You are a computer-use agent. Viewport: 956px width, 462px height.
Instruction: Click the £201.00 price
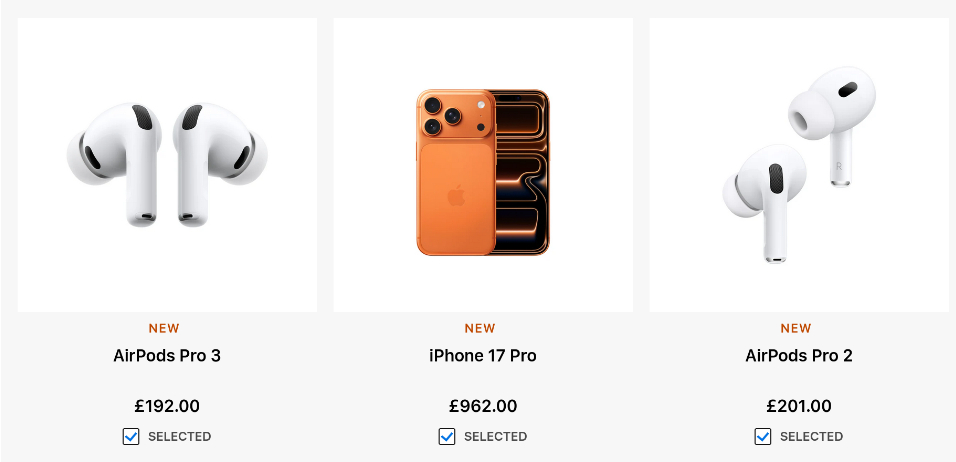click(799, 406)
